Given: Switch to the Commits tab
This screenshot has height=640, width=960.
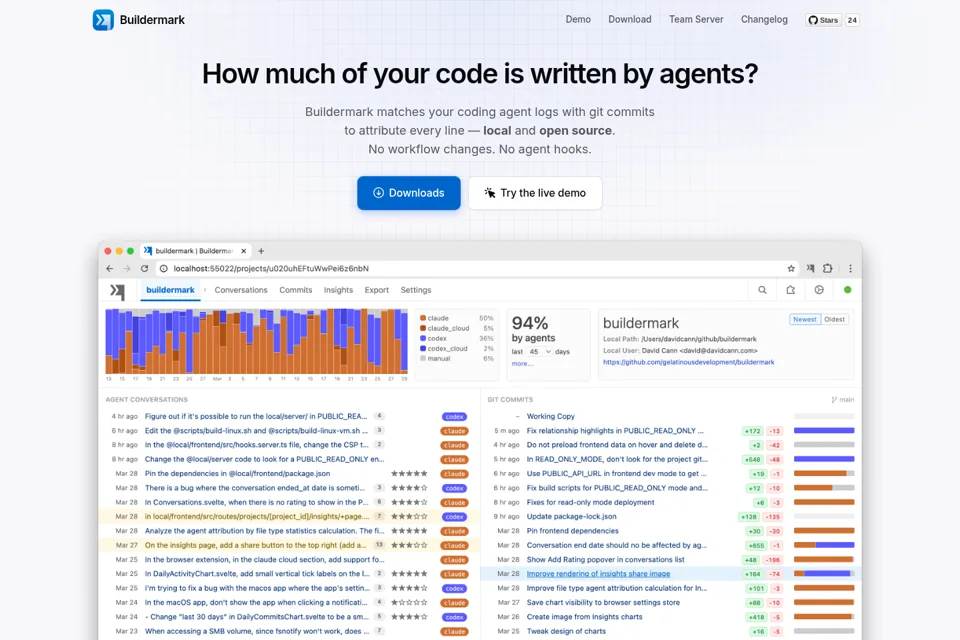Looking at the screenshot, I should (x=296, y=290).
